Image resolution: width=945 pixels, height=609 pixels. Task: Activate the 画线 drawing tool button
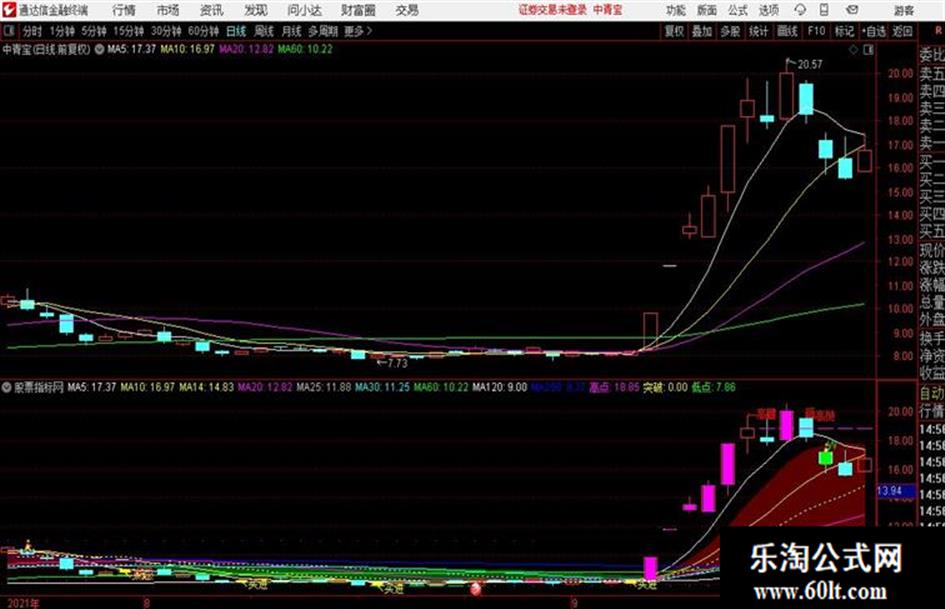[788, 31]
